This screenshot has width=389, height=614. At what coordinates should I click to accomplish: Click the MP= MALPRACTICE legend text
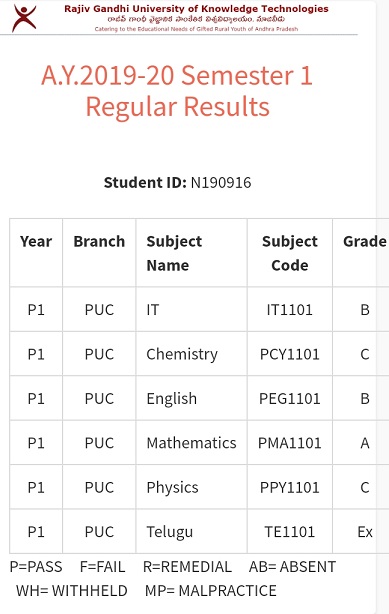pos(211,591)
